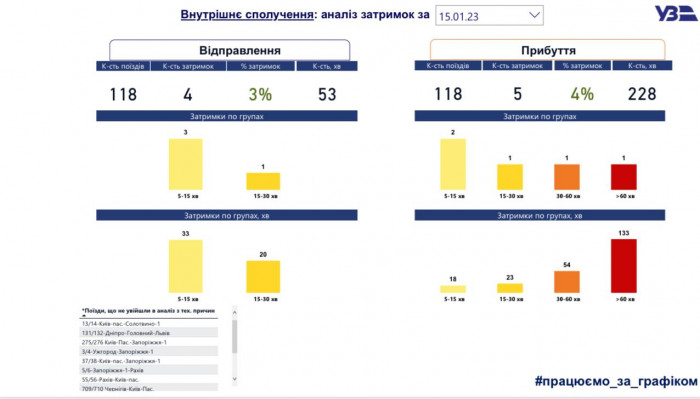The height and width of the screenshot is (399, 700).
Task: Click scroll down arrow in train list
Action: [234, 379]
